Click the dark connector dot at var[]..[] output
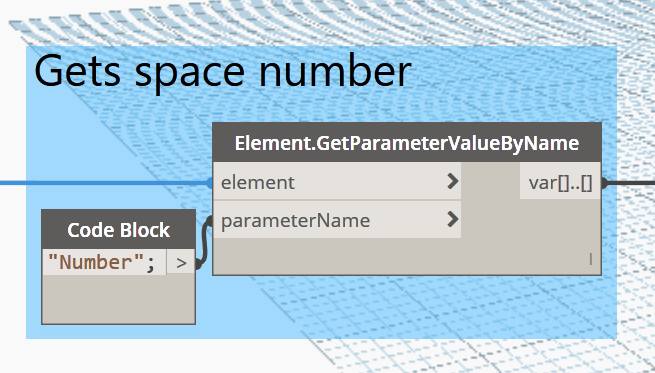This screenshot has width=655, height=373. click(604, 183)
